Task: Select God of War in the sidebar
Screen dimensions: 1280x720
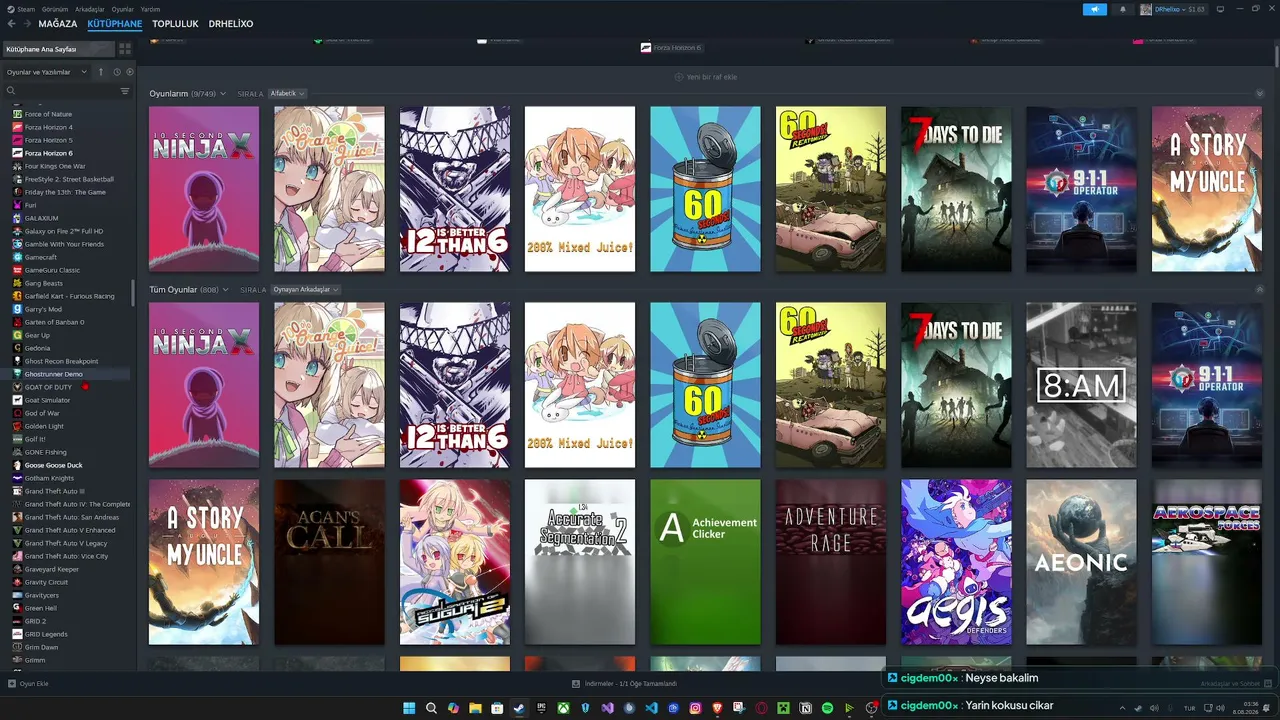Action: (x=66, y=413)
